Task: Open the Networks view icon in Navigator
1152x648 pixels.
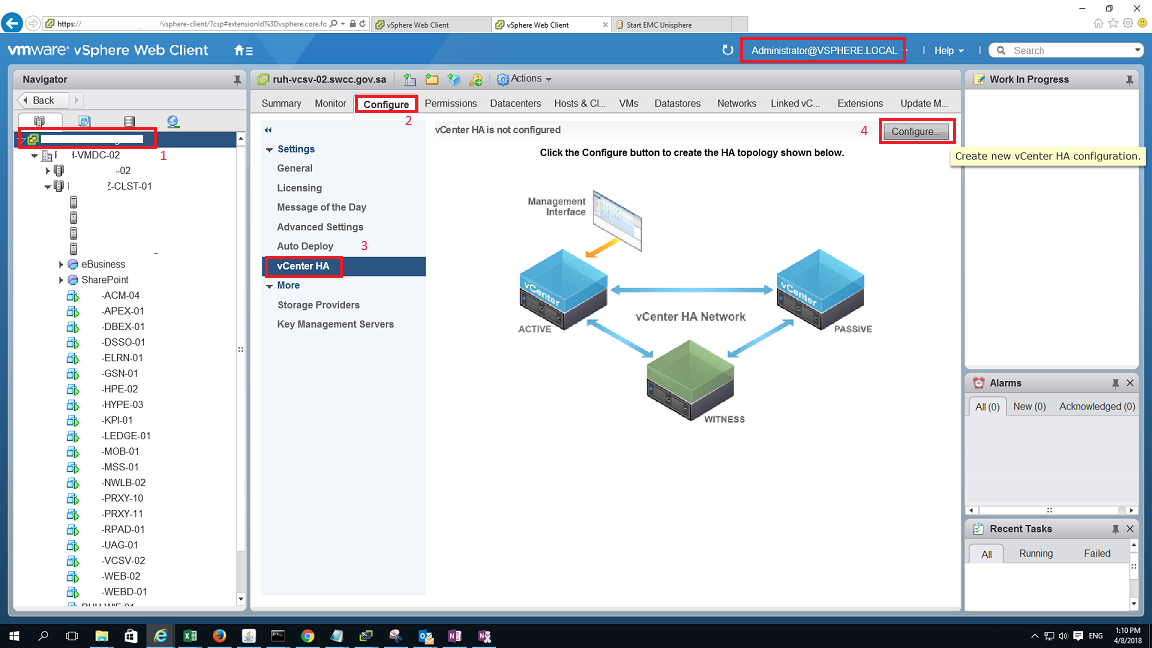Action: (x=172, y=120)
